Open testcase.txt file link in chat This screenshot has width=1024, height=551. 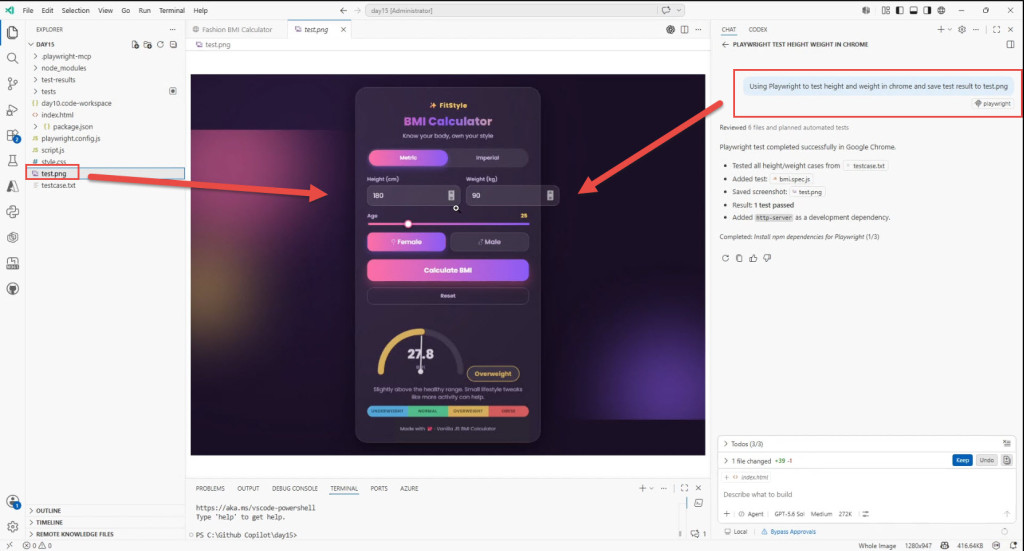pos(866,166)
